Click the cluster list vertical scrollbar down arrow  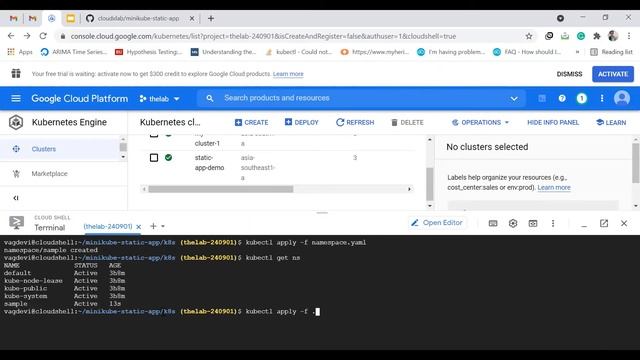point(429,206)
